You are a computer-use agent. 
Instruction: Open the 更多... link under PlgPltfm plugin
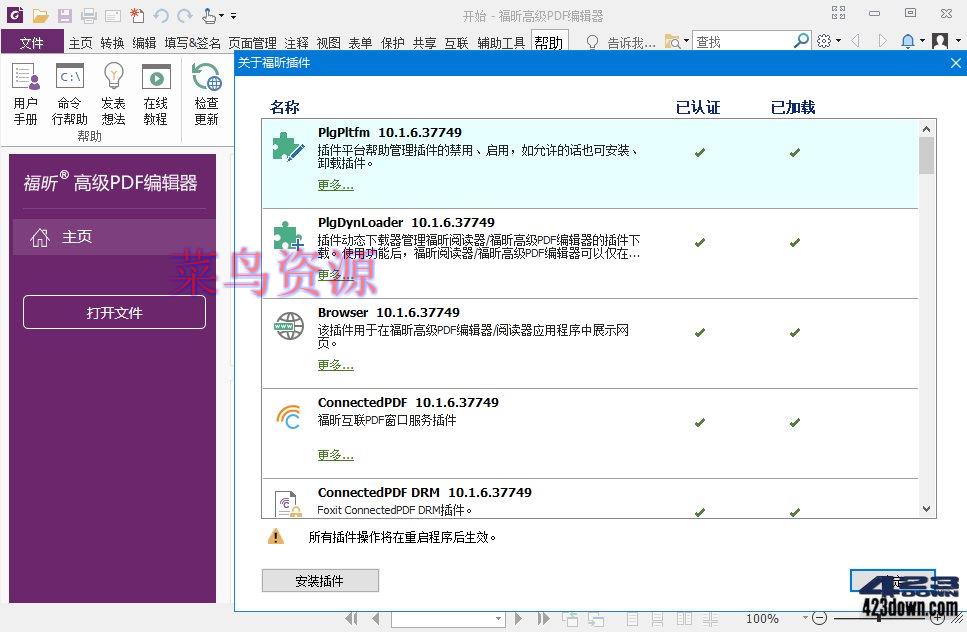pos(335,184)
